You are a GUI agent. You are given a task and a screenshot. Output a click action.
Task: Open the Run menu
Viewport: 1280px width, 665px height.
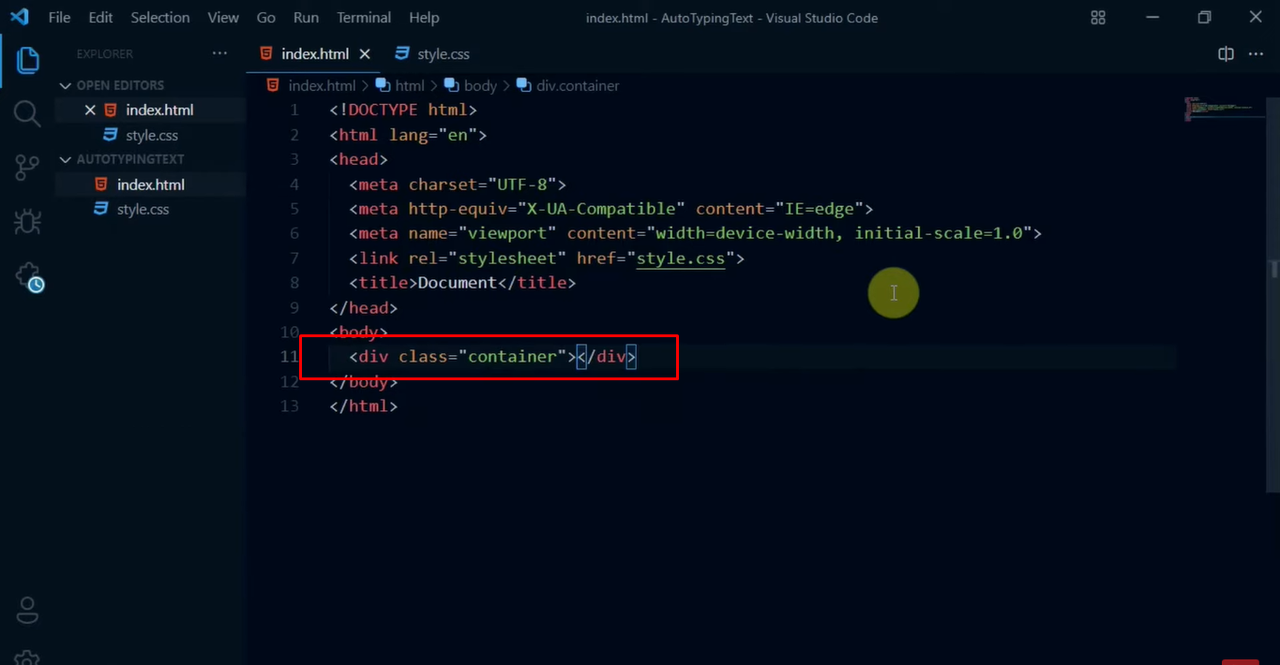pos(306,18)
